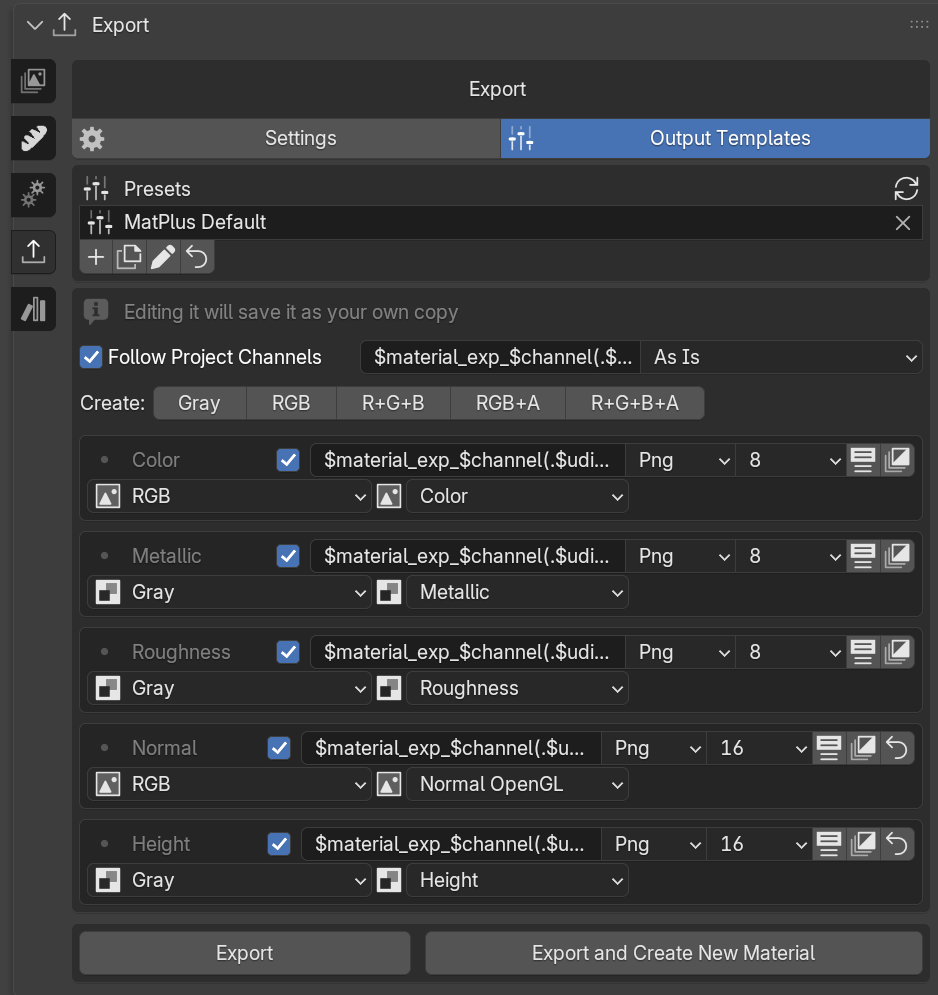This screenshot has width=938, height=995.
Task: Click the layers icon in Color row
Action: pos(897,460)
